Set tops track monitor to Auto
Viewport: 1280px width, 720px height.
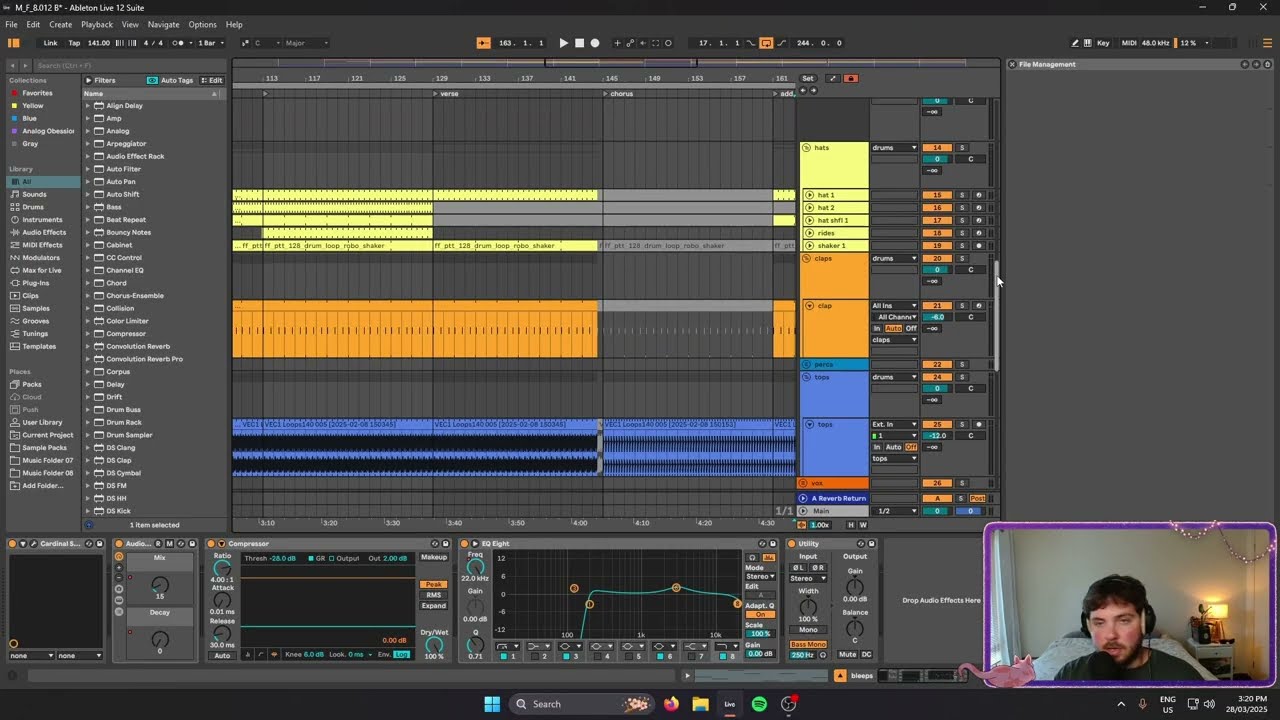[893, 447]
